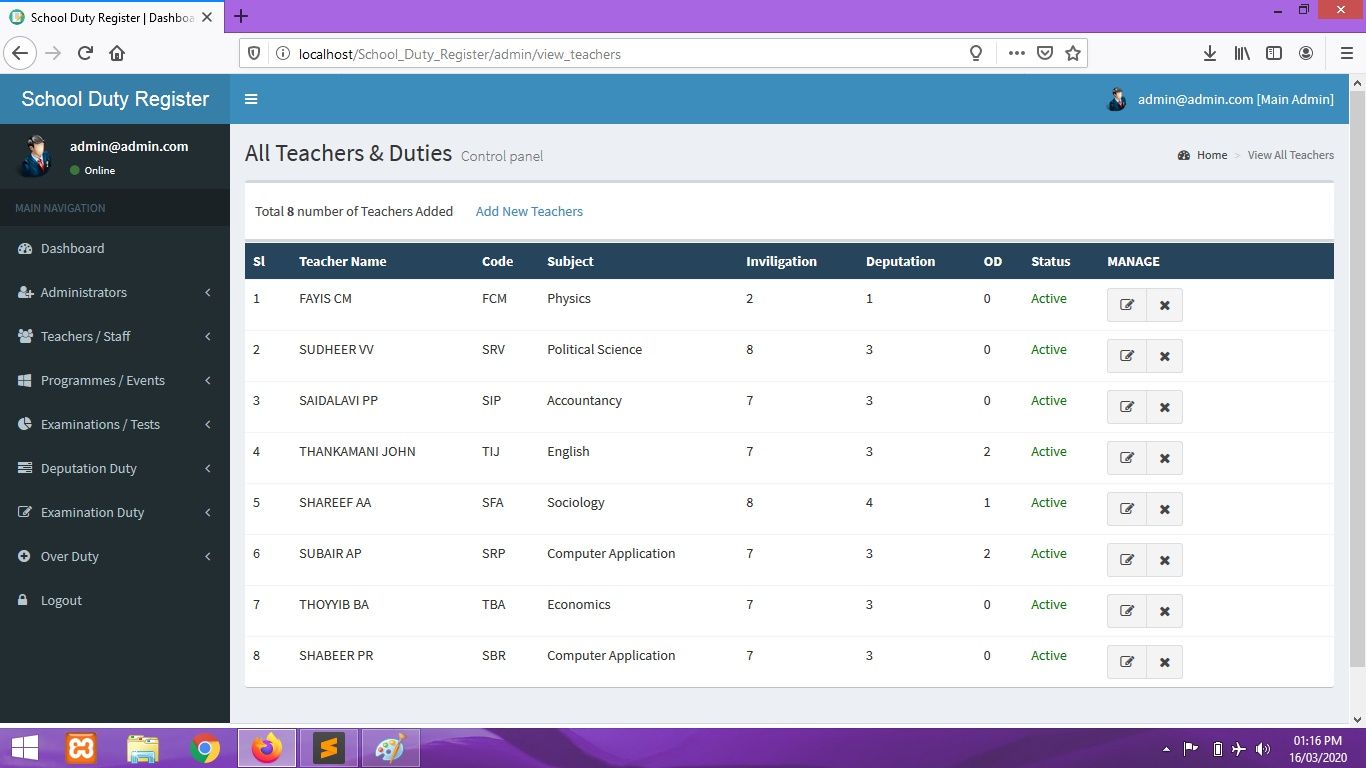
Task: Delete teacher SUDHEER VV with the X icon
Action: 1164,356
